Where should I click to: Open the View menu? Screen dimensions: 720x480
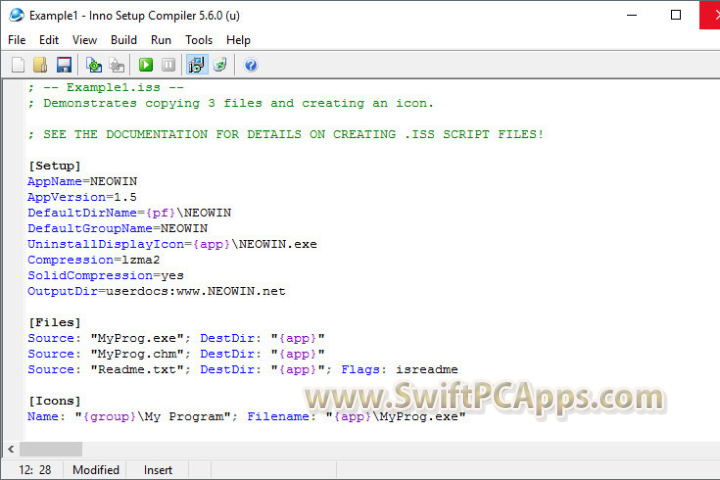tap(84, 40)
